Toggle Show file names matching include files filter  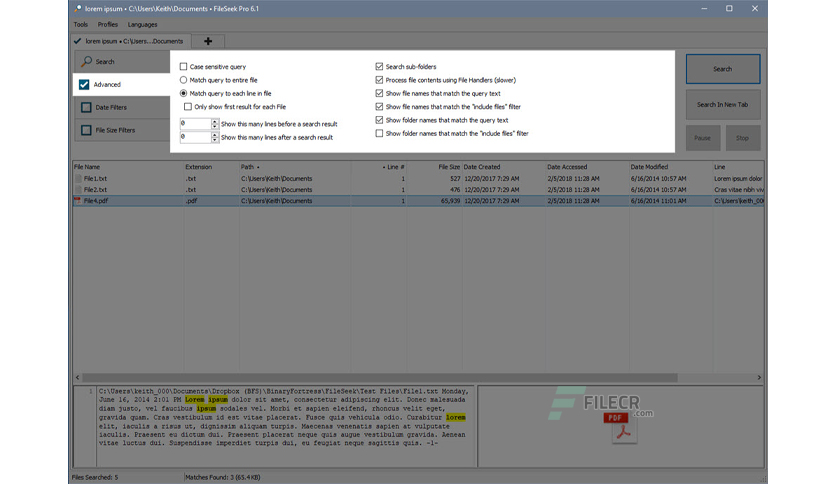click(x=379, y=107)
